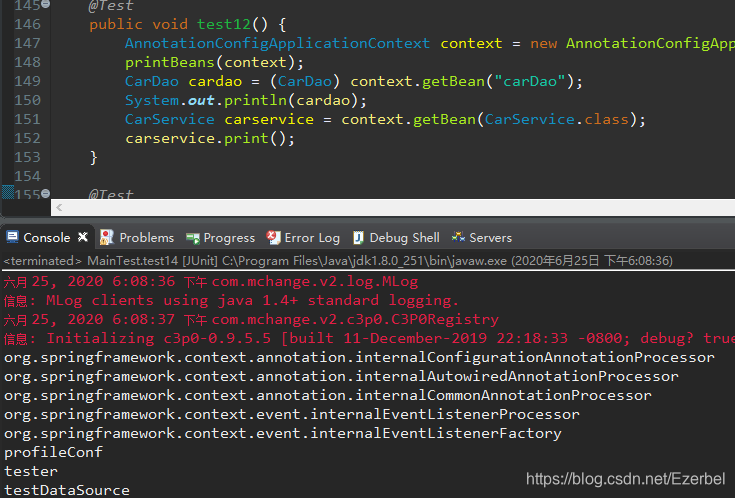
Task: Collapse the method at line 155
Action: click(45, 193)
